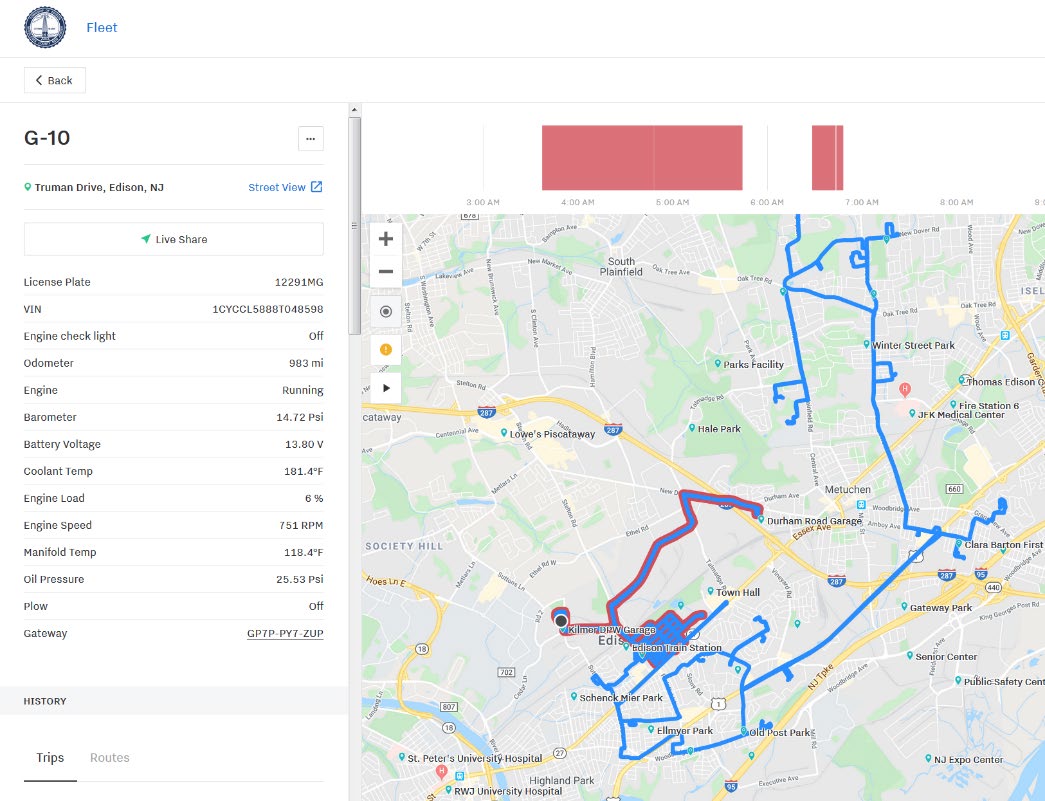The width and height of the screenshot is (1045, 801).
Task: Click the Edison Train Station map pin
Action: pos(626,646)
